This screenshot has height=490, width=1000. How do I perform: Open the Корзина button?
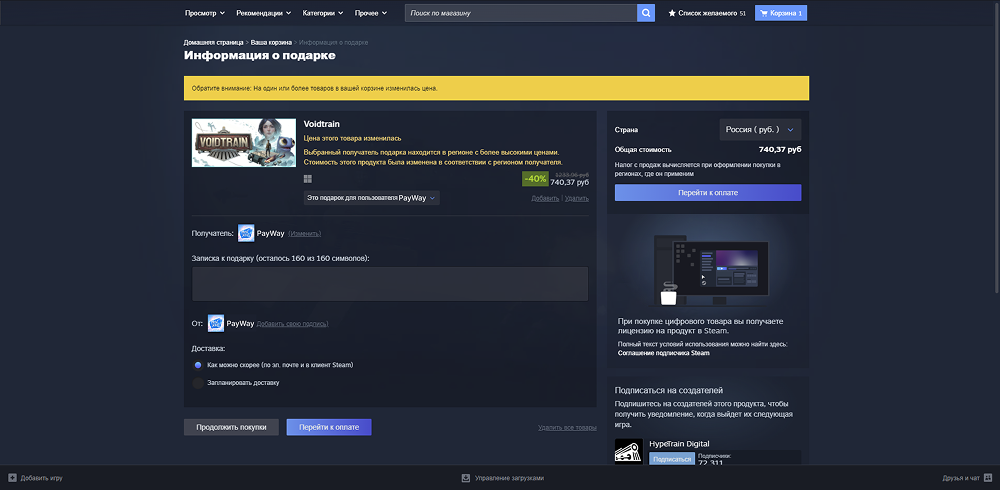coord(781,13)
